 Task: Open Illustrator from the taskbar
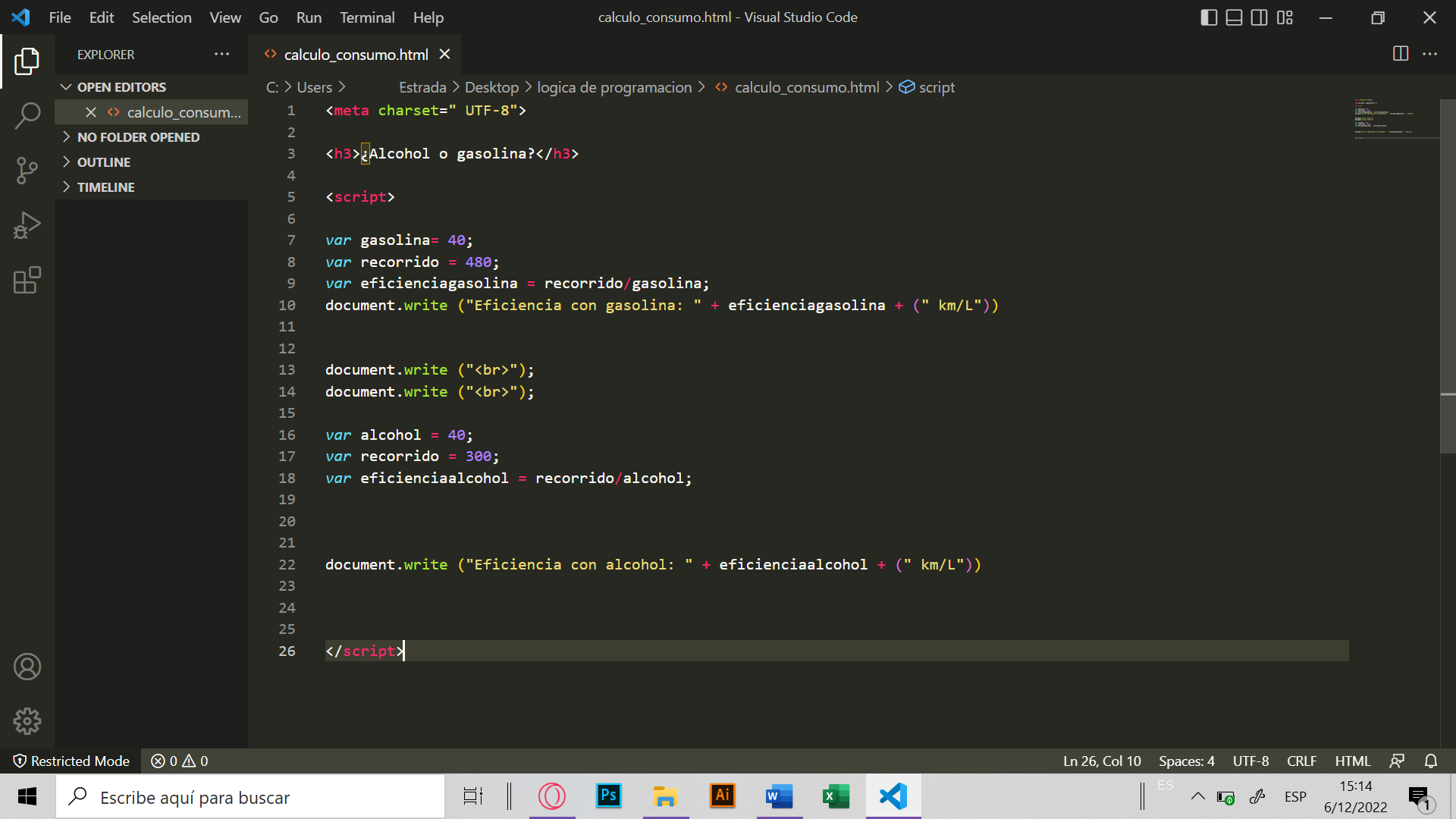pyautogui.click(x=723, y=796)
